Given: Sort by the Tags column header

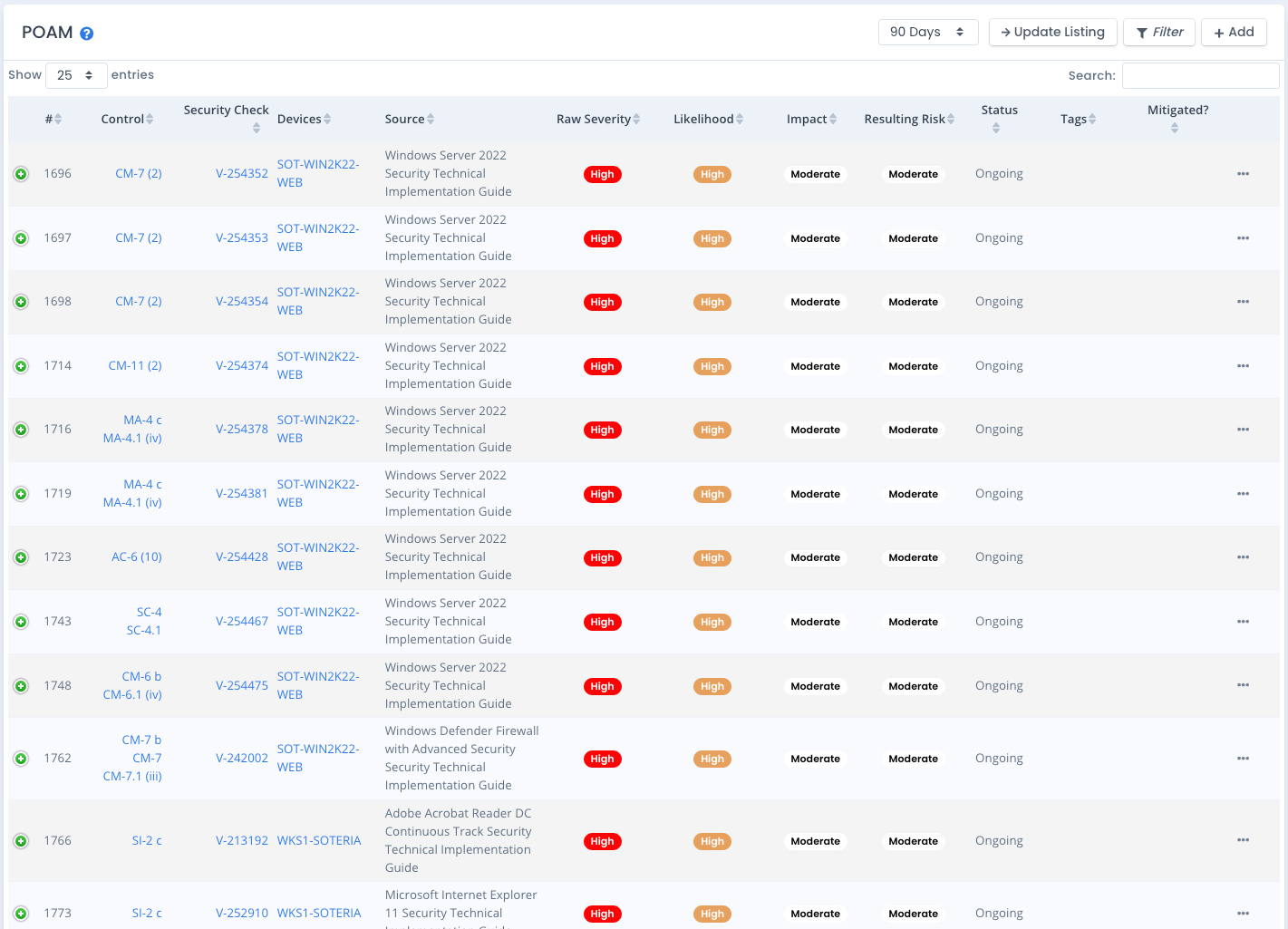Looking at the screenshot, I should click(x=1078, y=119).
